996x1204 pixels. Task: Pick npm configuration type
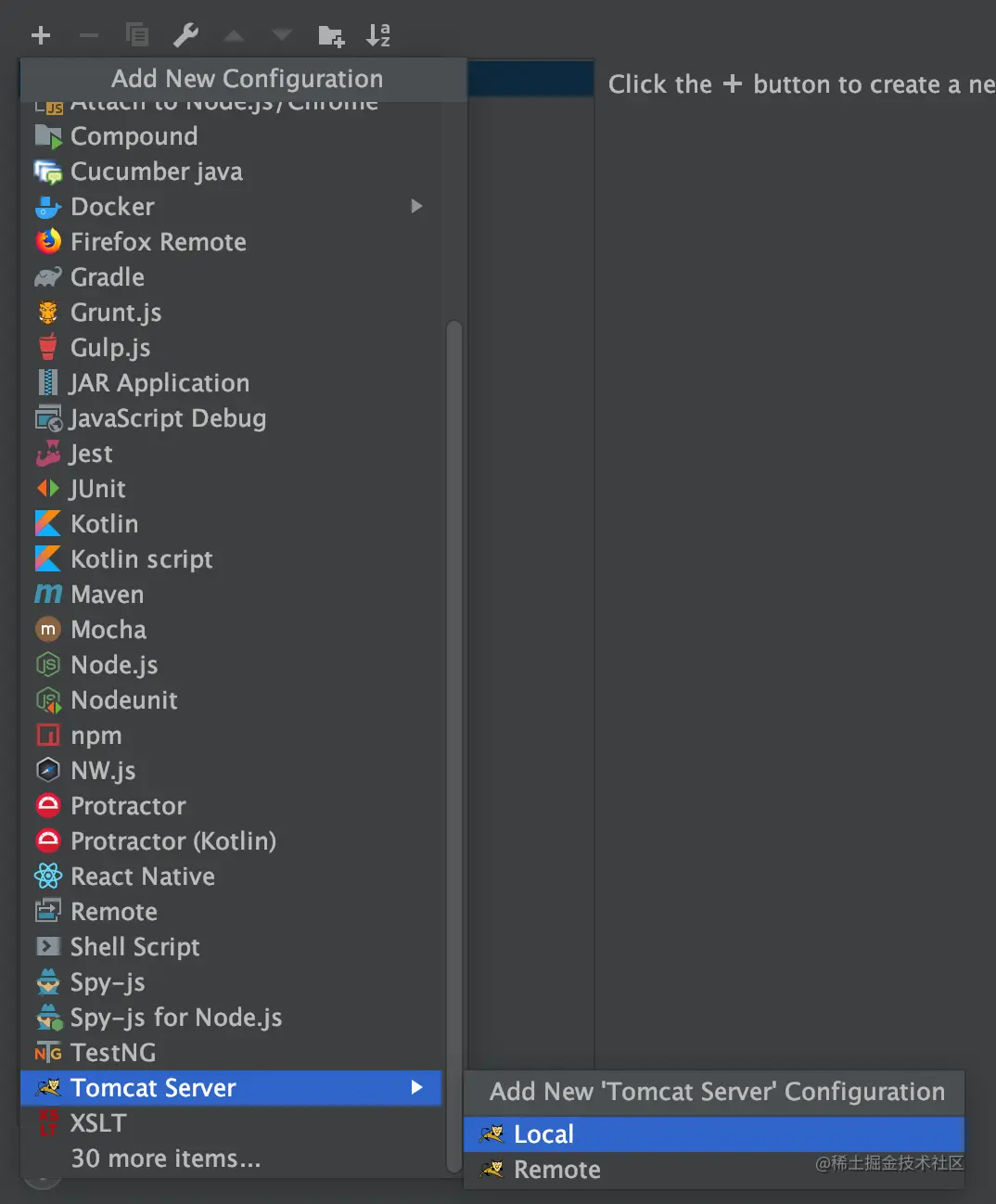(x=231, y=736)
